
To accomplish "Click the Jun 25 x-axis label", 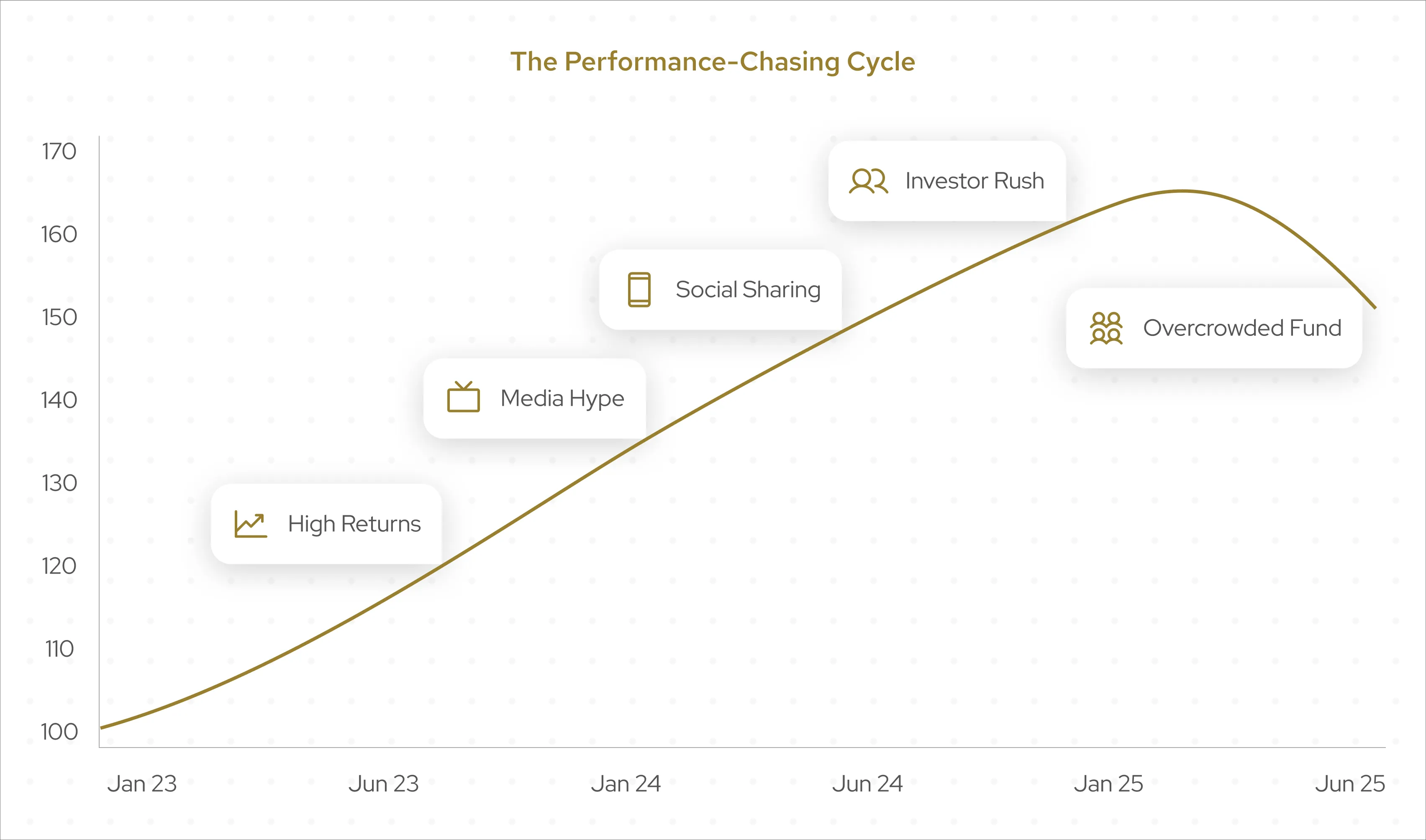I will 1349,784.
